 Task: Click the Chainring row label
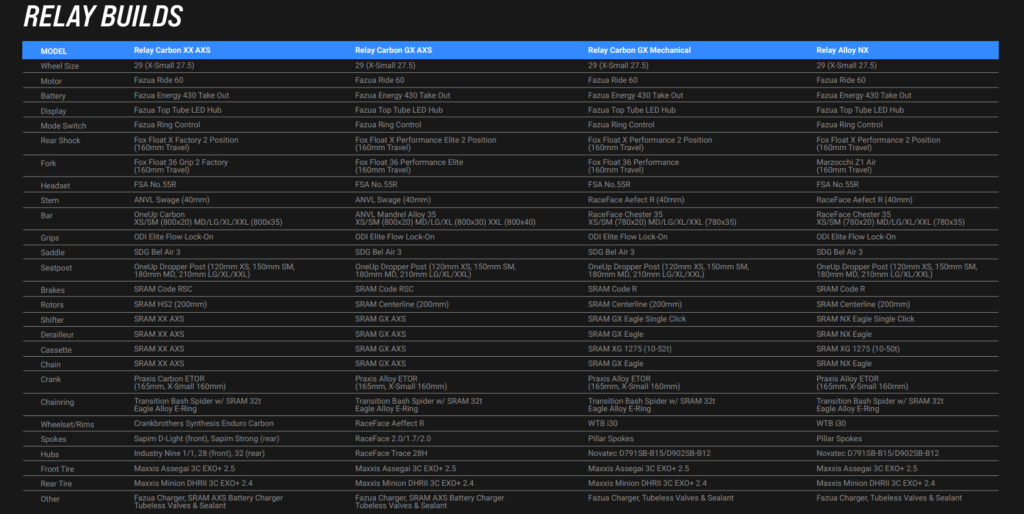click(x=57, y=402)
